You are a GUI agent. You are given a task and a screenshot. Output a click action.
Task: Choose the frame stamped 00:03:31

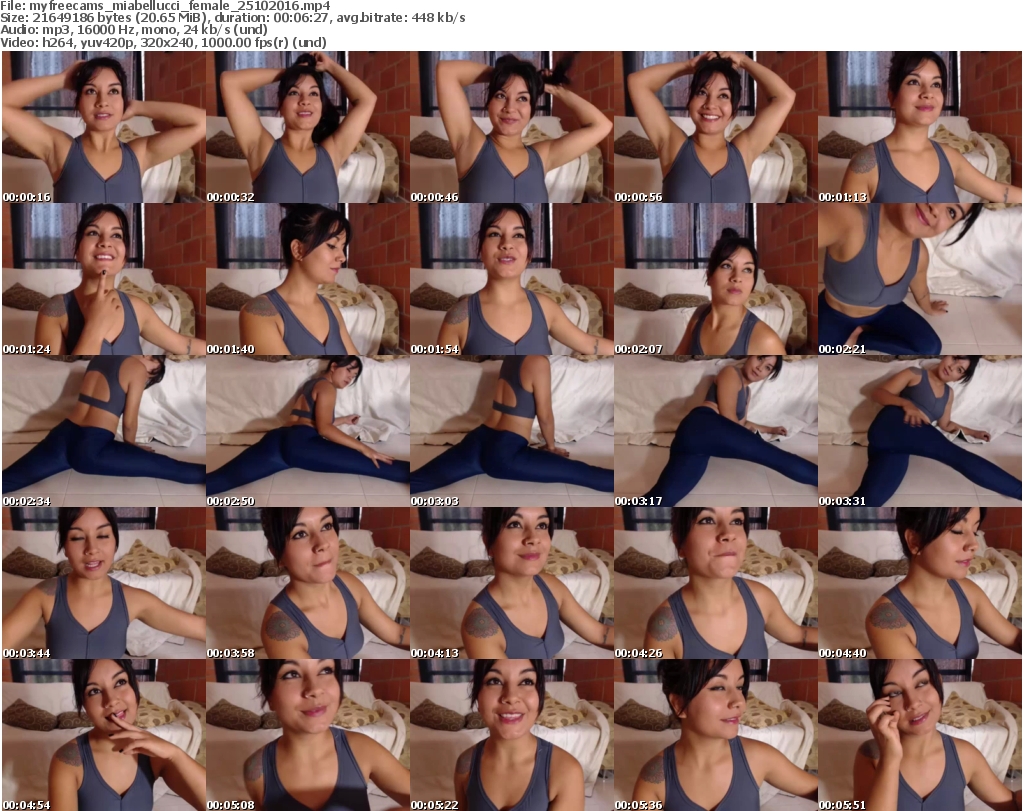(x=920, y=432)
